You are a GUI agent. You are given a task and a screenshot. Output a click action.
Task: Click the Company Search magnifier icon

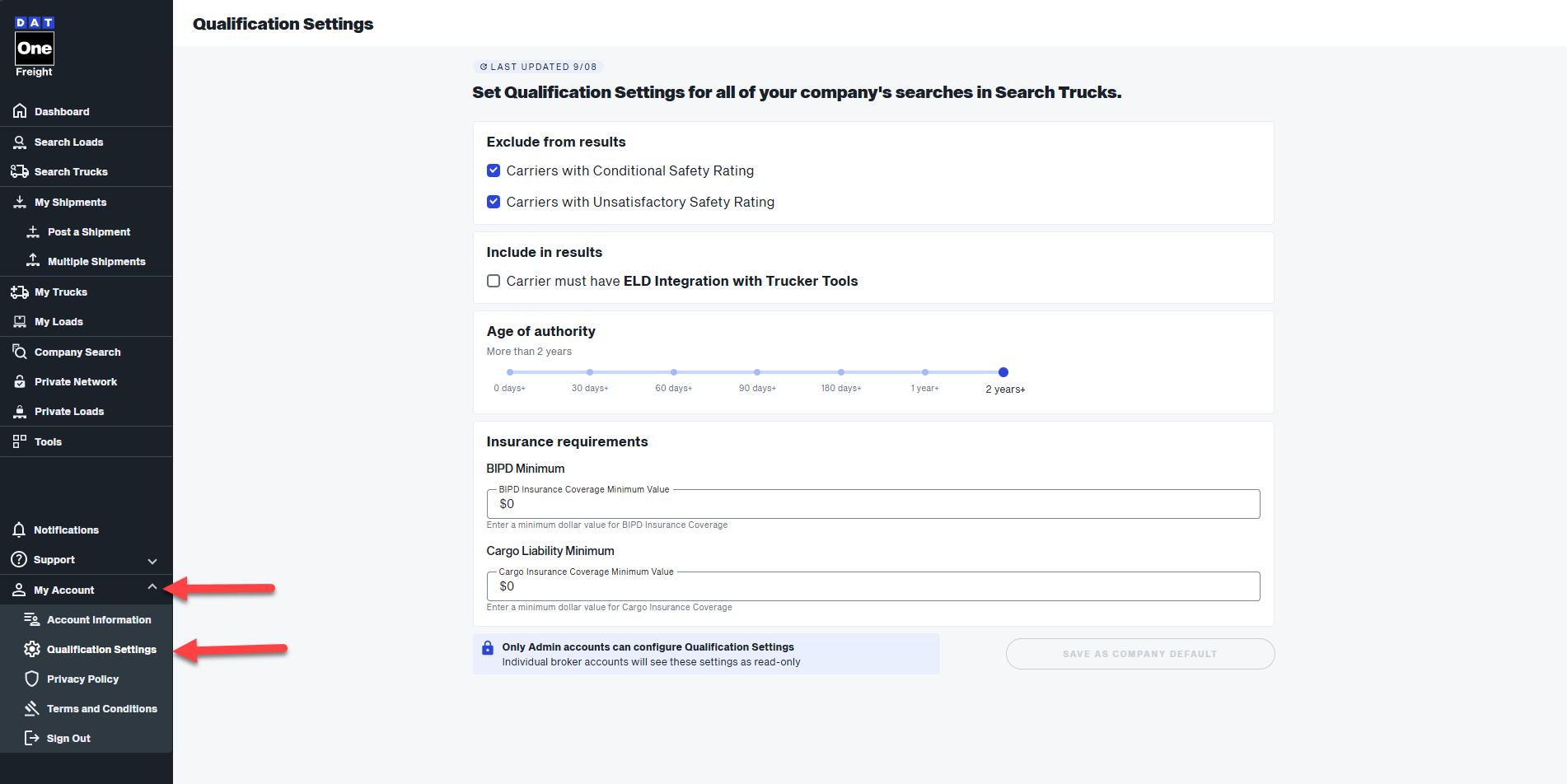[x=20, y=352]
